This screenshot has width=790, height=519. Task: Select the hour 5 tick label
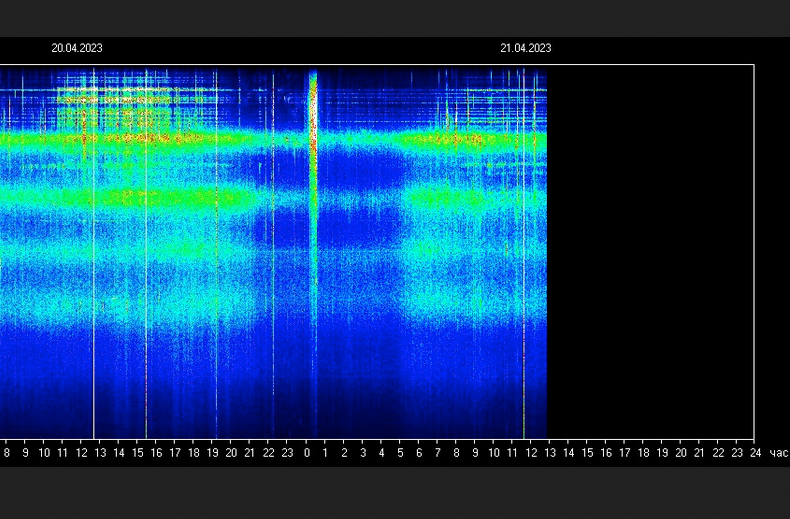(x=400, y=453)
